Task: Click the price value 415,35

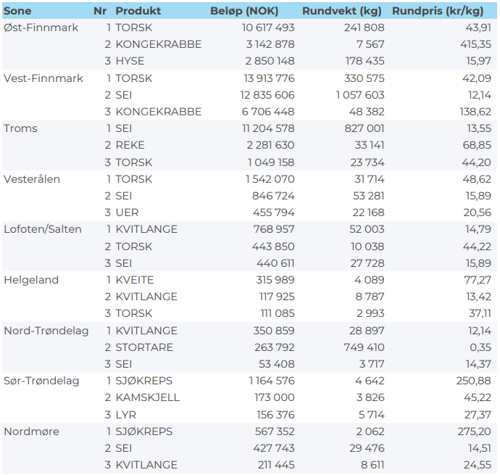Action: (475, 44)
